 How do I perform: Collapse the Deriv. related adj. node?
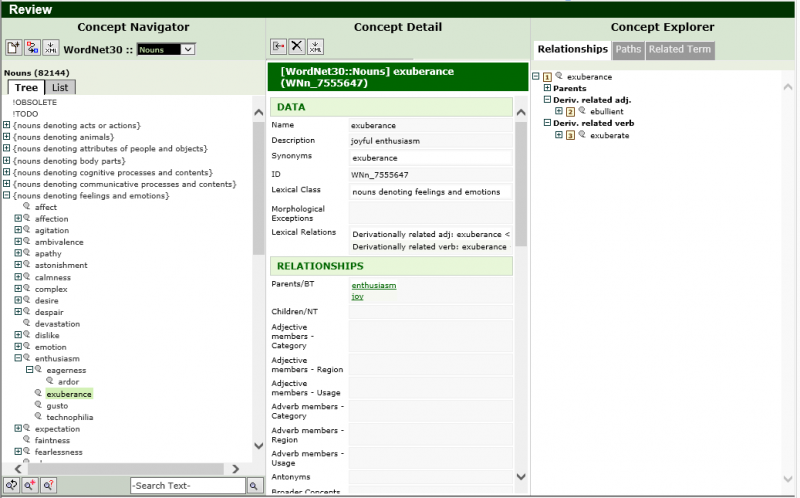coord(547,99)
